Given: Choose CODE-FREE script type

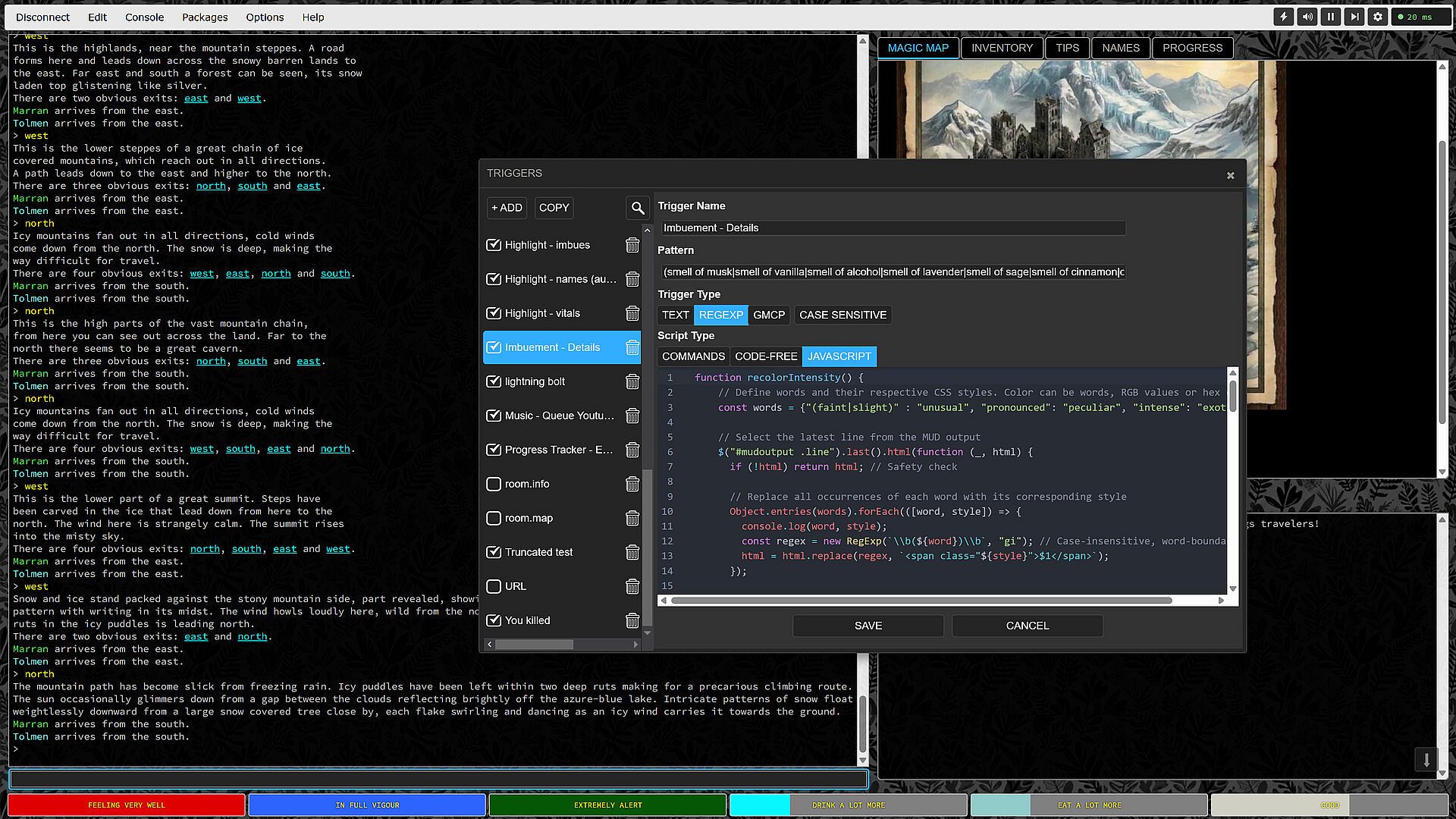Looking at the screenshot, I should 766,356.
